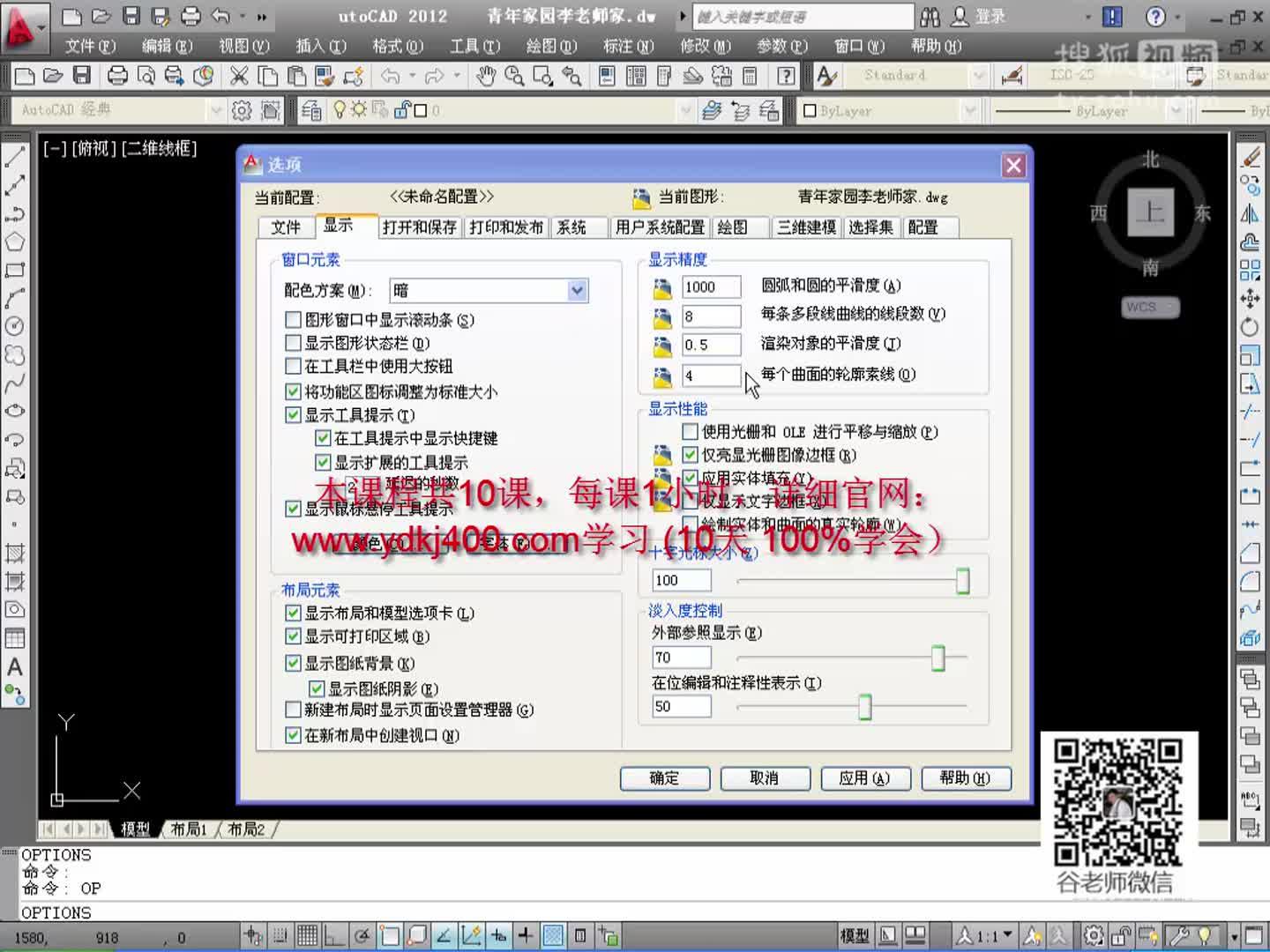Open the Hatch tool
The image size is (1270, 952).
(14, 554)
